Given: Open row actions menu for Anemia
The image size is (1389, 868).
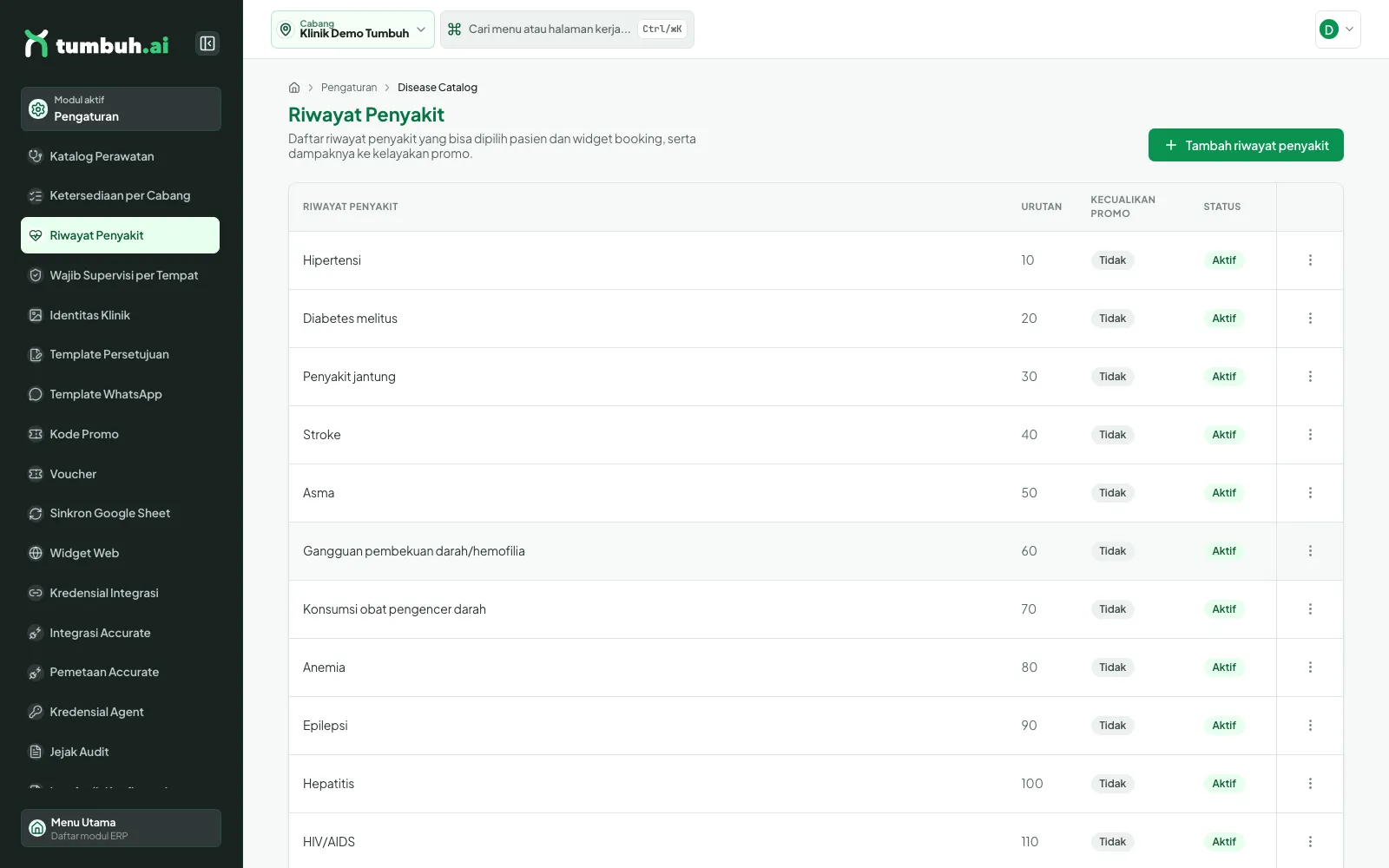Looking at the screenshot, I should click(1310, 667).
